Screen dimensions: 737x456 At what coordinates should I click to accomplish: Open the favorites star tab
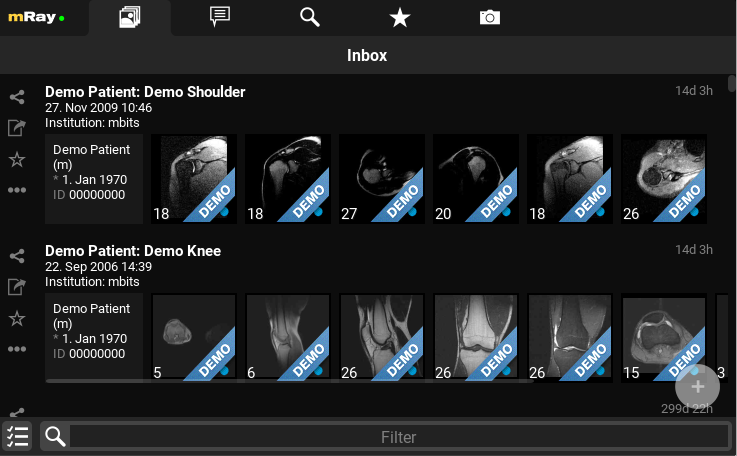(400, 17)
